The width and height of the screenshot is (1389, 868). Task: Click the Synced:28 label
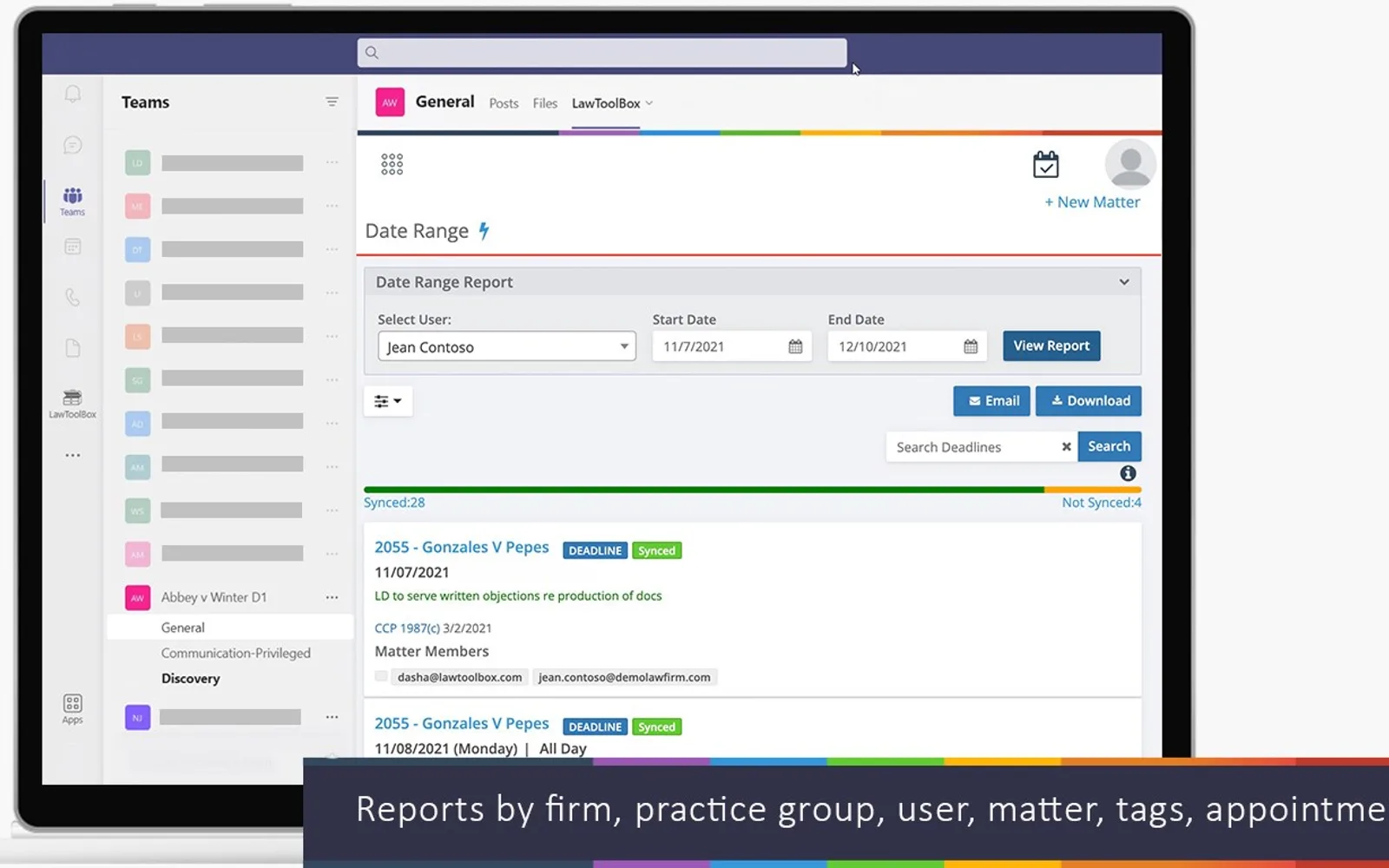pos(394,503)
